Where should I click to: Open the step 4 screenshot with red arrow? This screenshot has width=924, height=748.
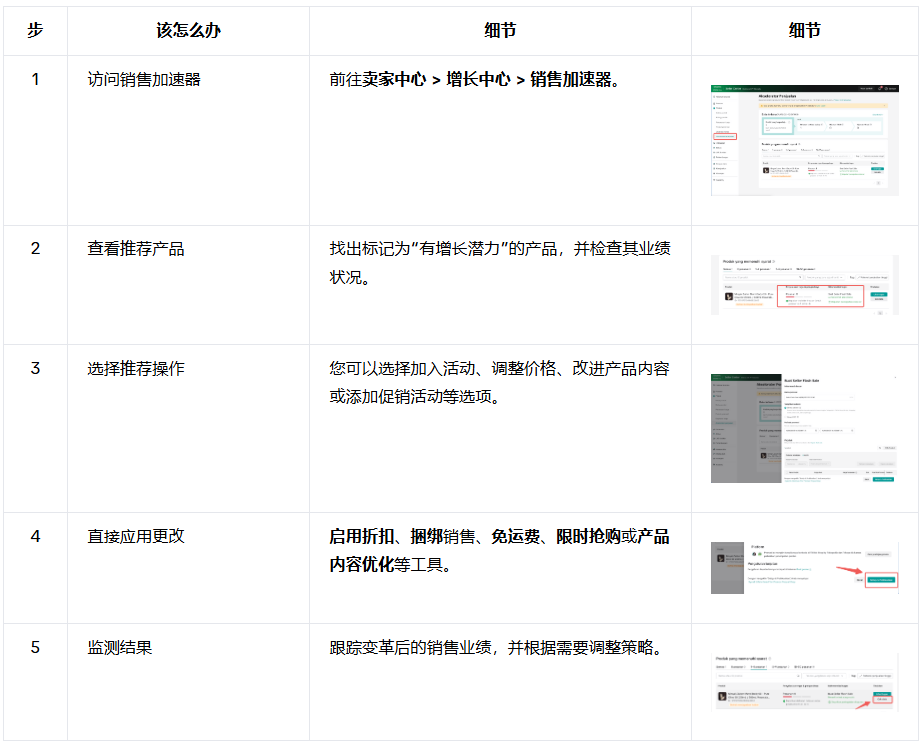coord(804,568)
